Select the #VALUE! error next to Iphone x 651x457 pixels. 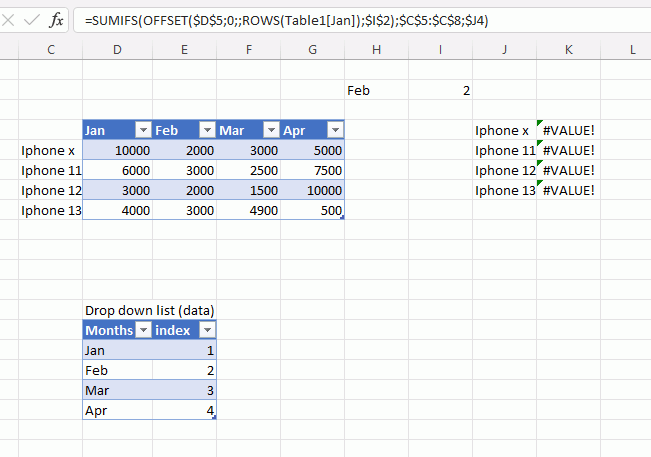pos(568,130)
